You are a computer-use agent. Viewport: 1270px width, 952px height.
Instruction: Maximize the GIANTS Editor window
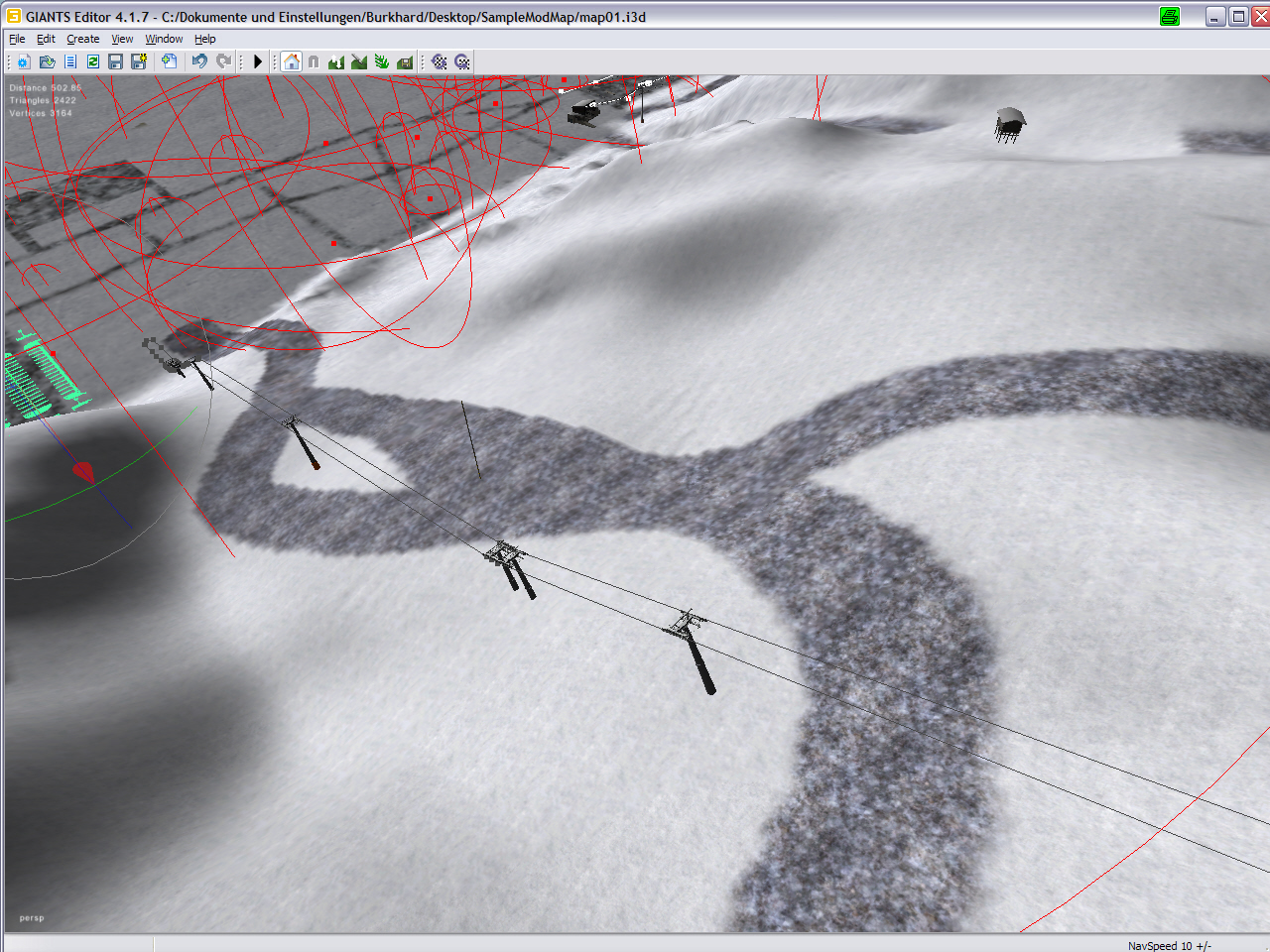click(1238, 16)
